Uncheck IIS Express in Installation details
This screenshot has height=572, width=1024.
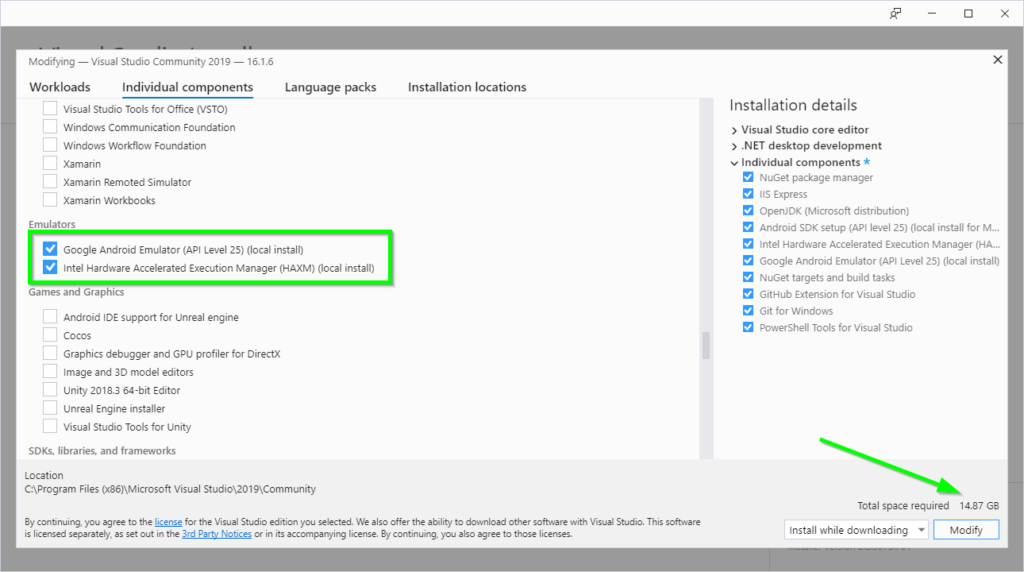748,194
